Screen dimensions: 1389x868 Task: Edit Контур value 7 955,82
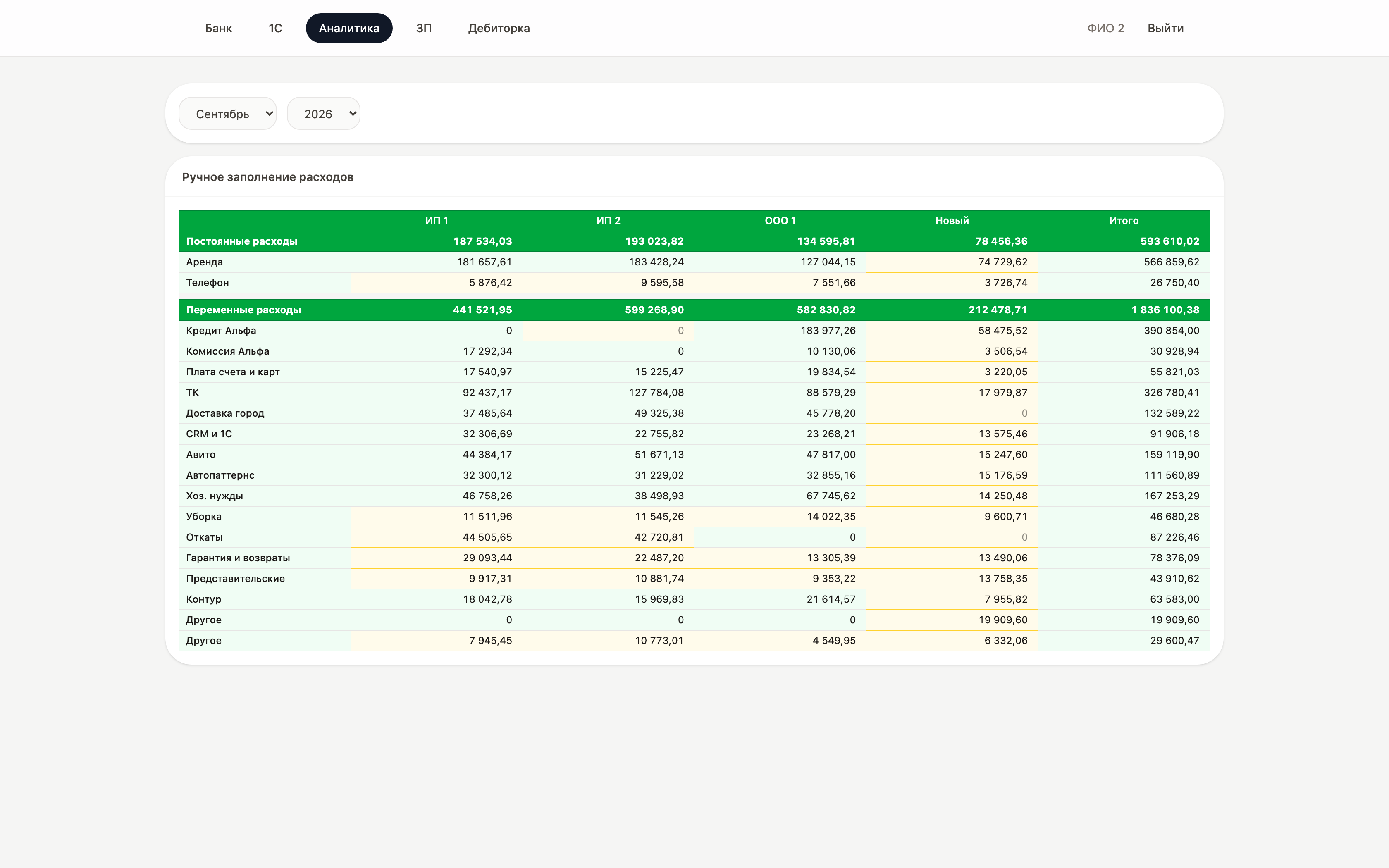coord(952,599)
